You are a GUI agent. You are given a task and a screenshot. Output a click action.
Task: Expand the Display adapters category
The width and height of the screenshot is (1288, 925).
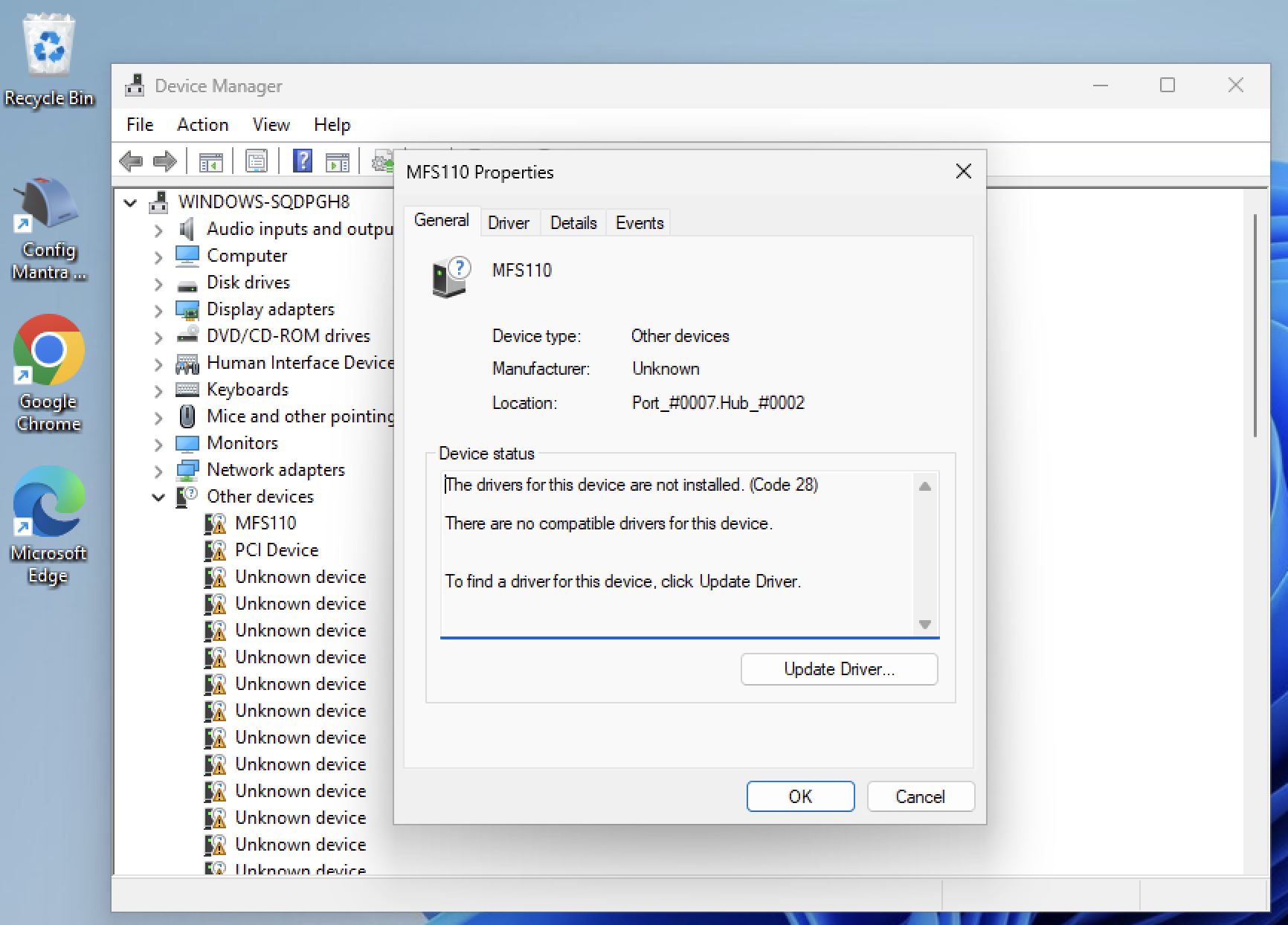point(158,311)
